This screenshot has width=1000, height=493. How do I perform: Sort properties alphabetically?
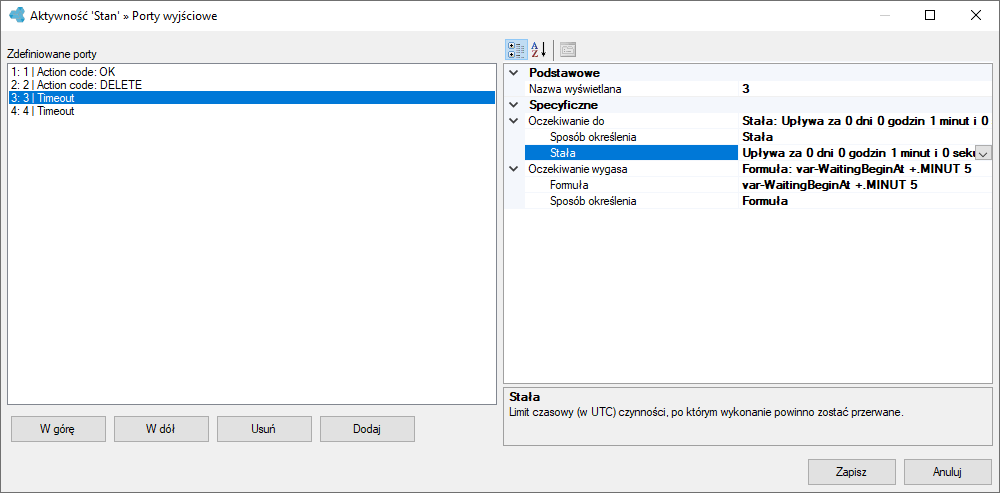pyautogui.click(x=540, y=49)
